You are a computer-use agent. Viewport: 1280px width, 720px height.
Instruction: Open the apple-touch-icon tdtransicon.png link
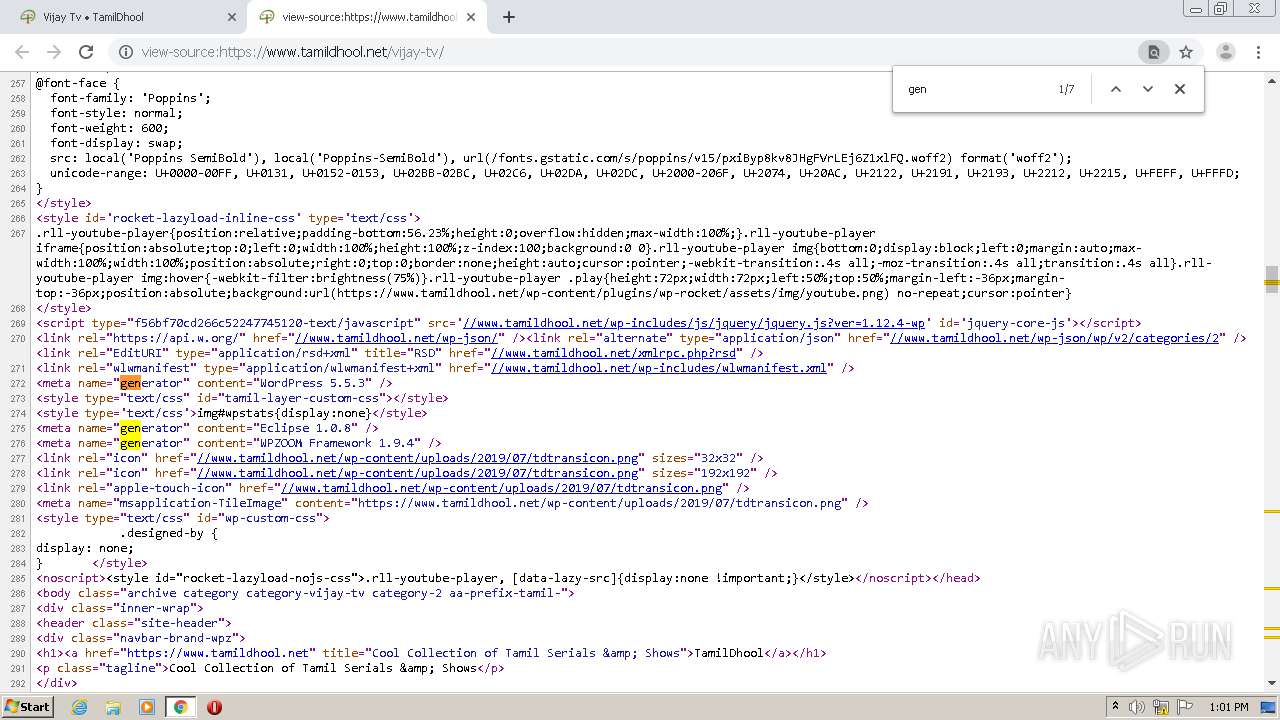point(503,488)
